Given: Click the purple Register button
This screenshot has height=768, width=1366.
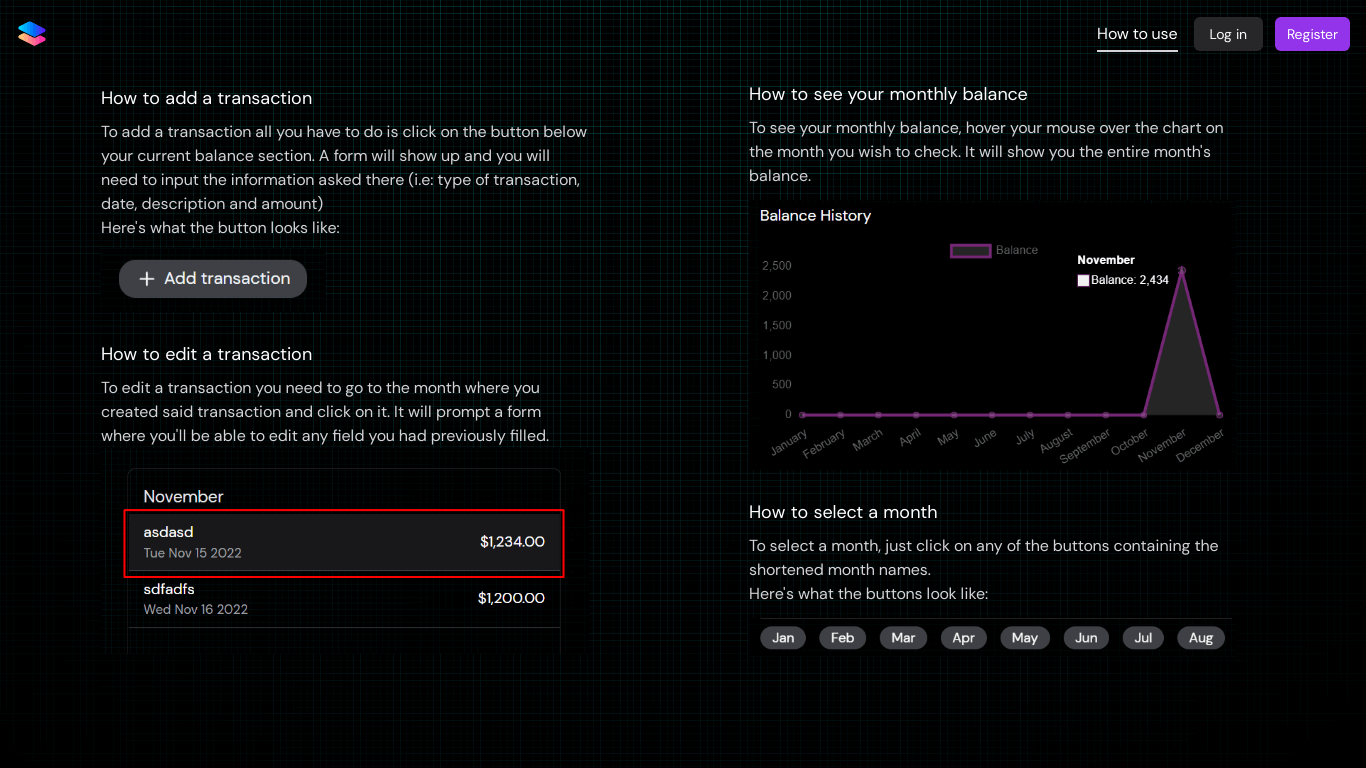Looking at the screenshot, I should click(x=1312, y=33).
